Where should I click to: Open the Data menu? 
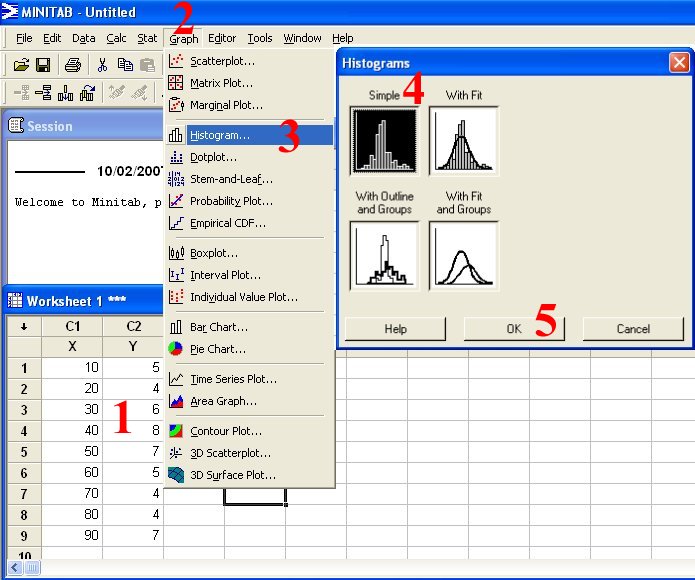click(84, 38)
